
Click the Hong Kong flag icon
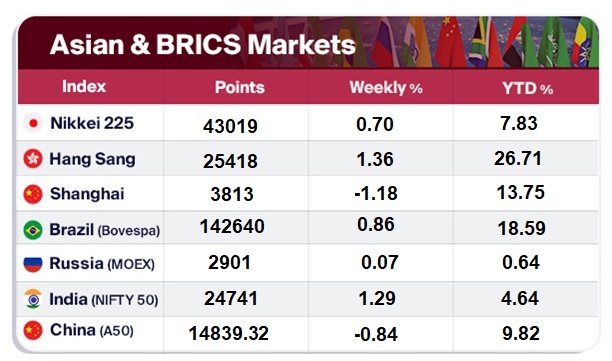(x=33, y=159)
